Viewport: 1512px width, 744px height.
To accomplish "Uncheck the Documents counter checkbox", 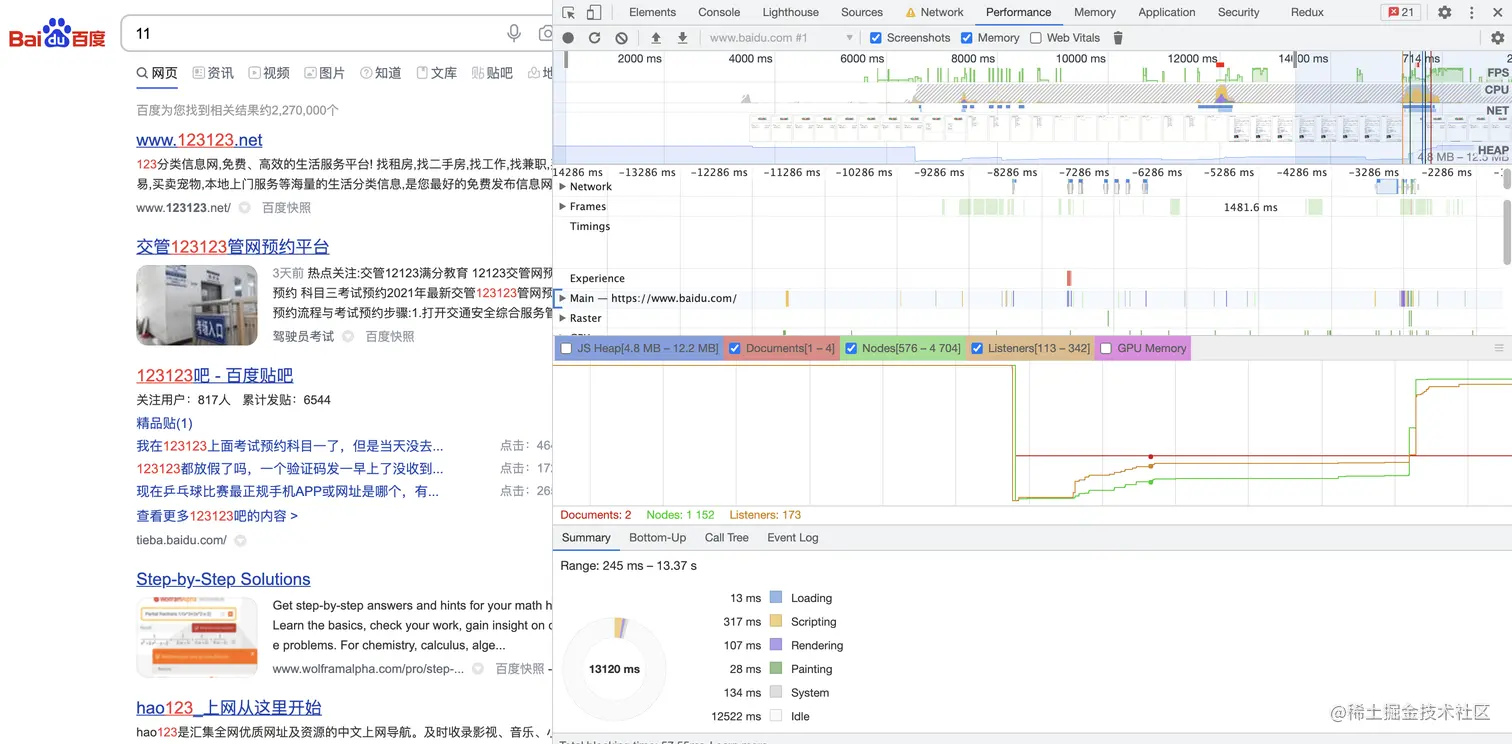I will (735, 348).
